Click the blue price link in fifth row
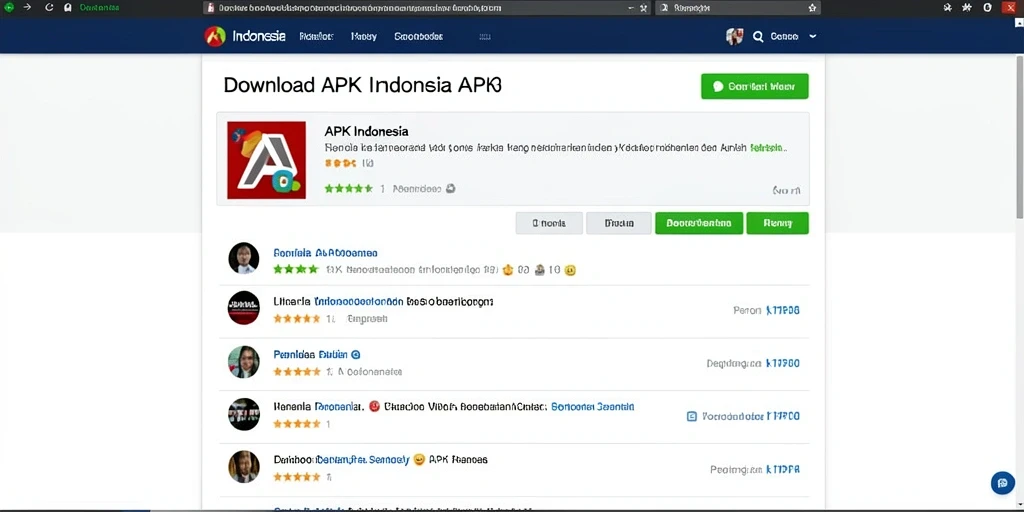This screenshot has width=1024, height=512. (x=782, y=469)
